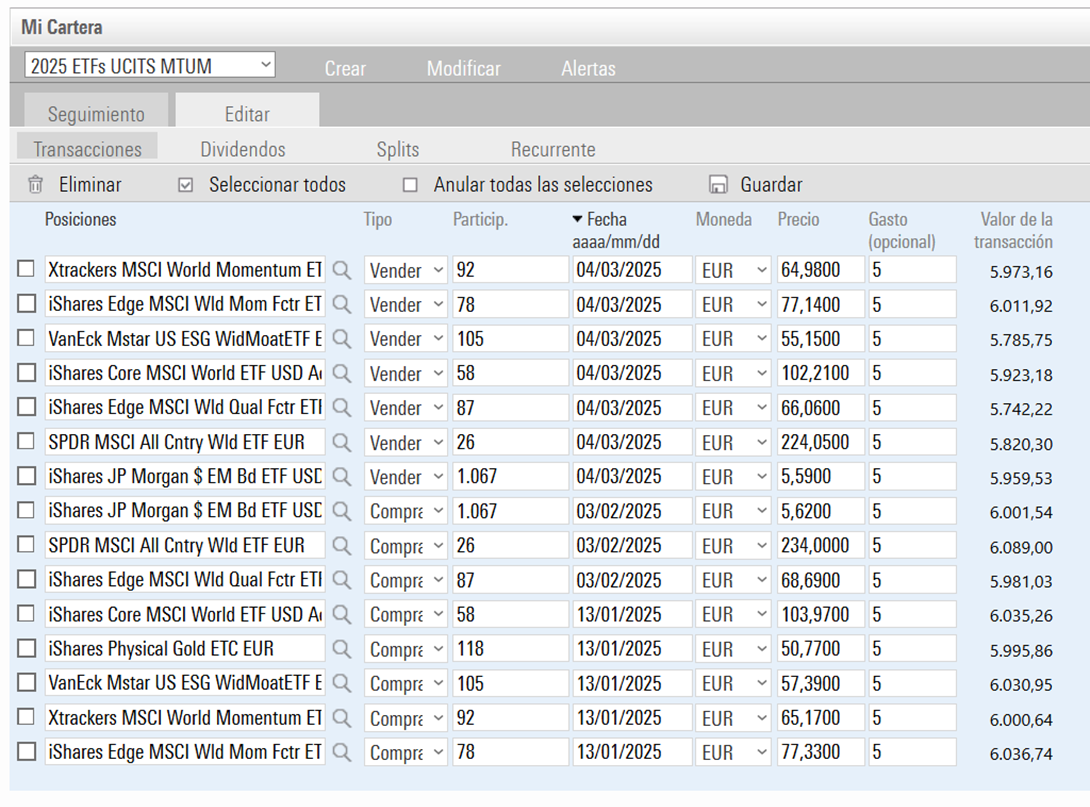
Task: Switch to the Editar tab
Action: tap(247, 111)
